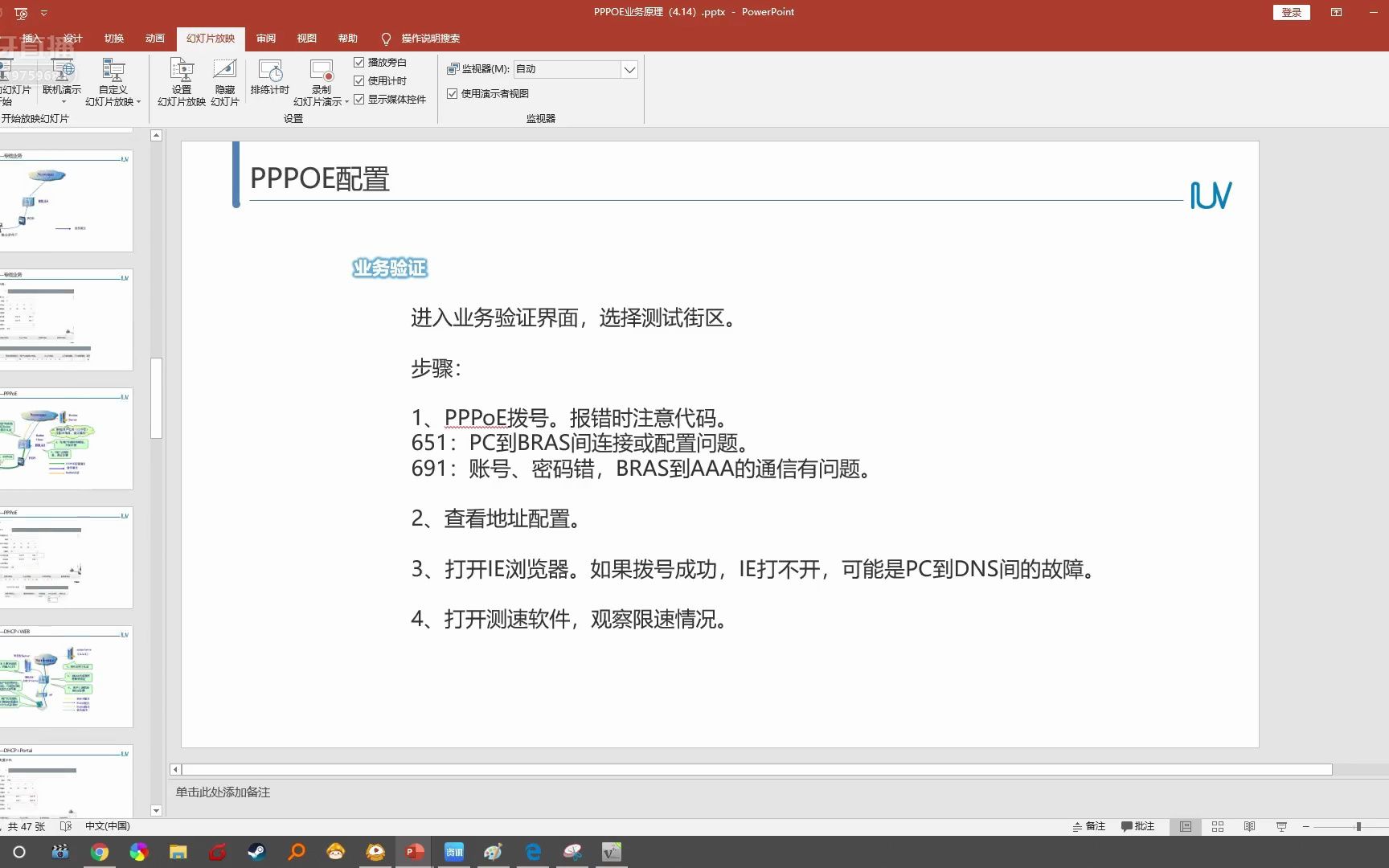Click PowerPoint icon in the taskbar

pyautogui.click(x=415, y=852)
